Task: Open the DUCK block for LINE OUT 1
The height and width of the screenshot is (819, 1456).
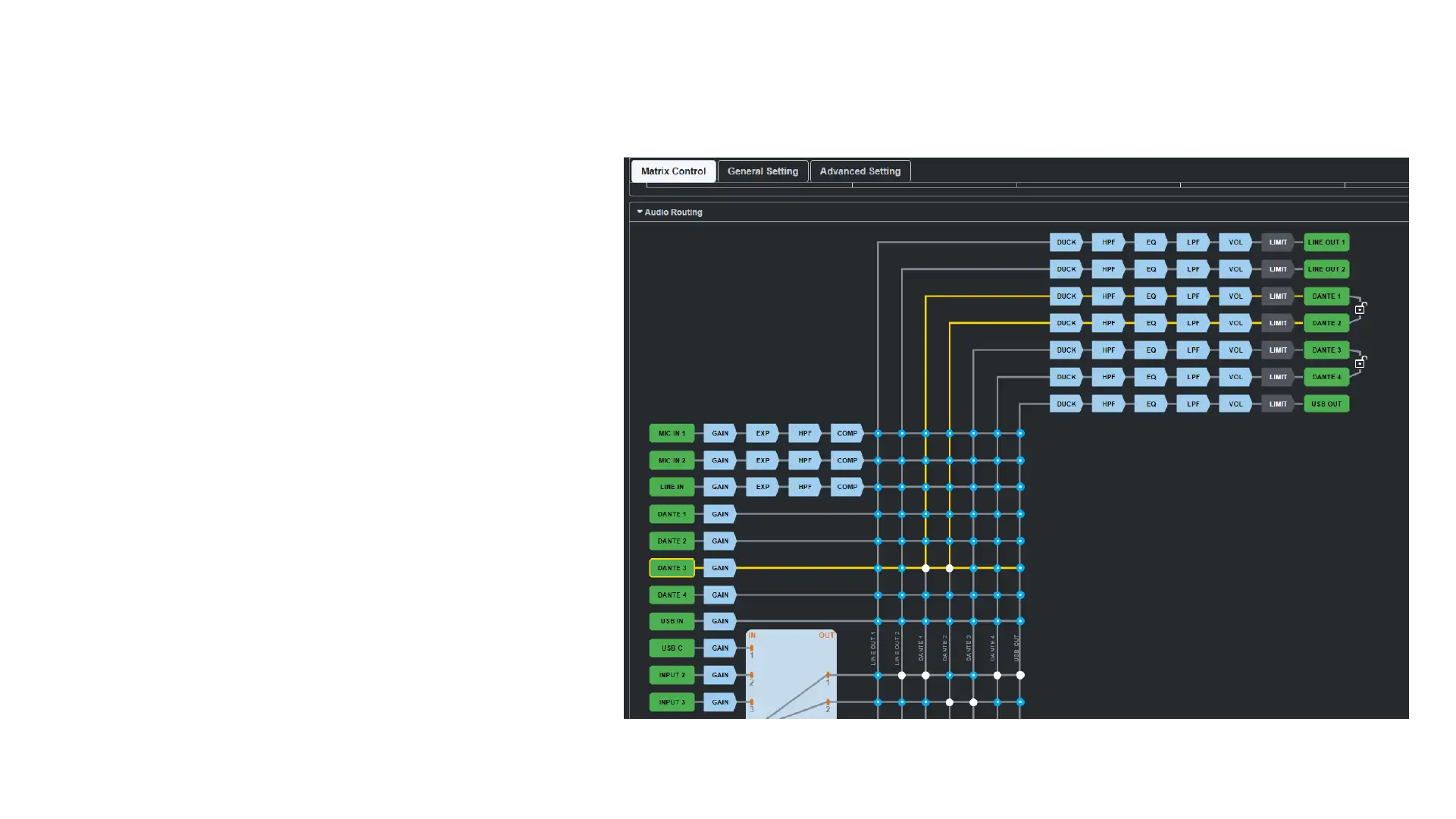Action: coord(1066,243)
